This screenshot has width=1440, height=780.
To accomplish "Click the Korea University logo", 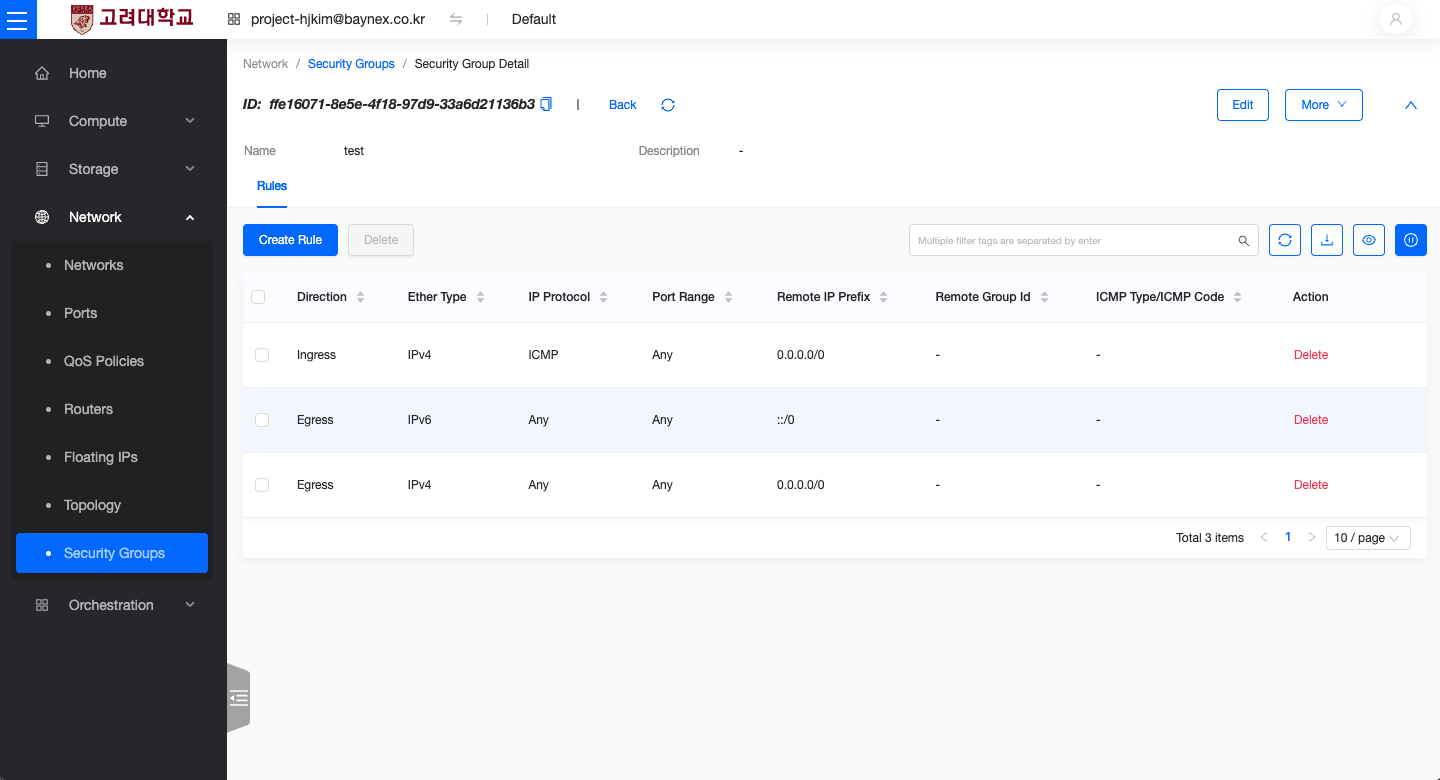I will pos(132,19).
